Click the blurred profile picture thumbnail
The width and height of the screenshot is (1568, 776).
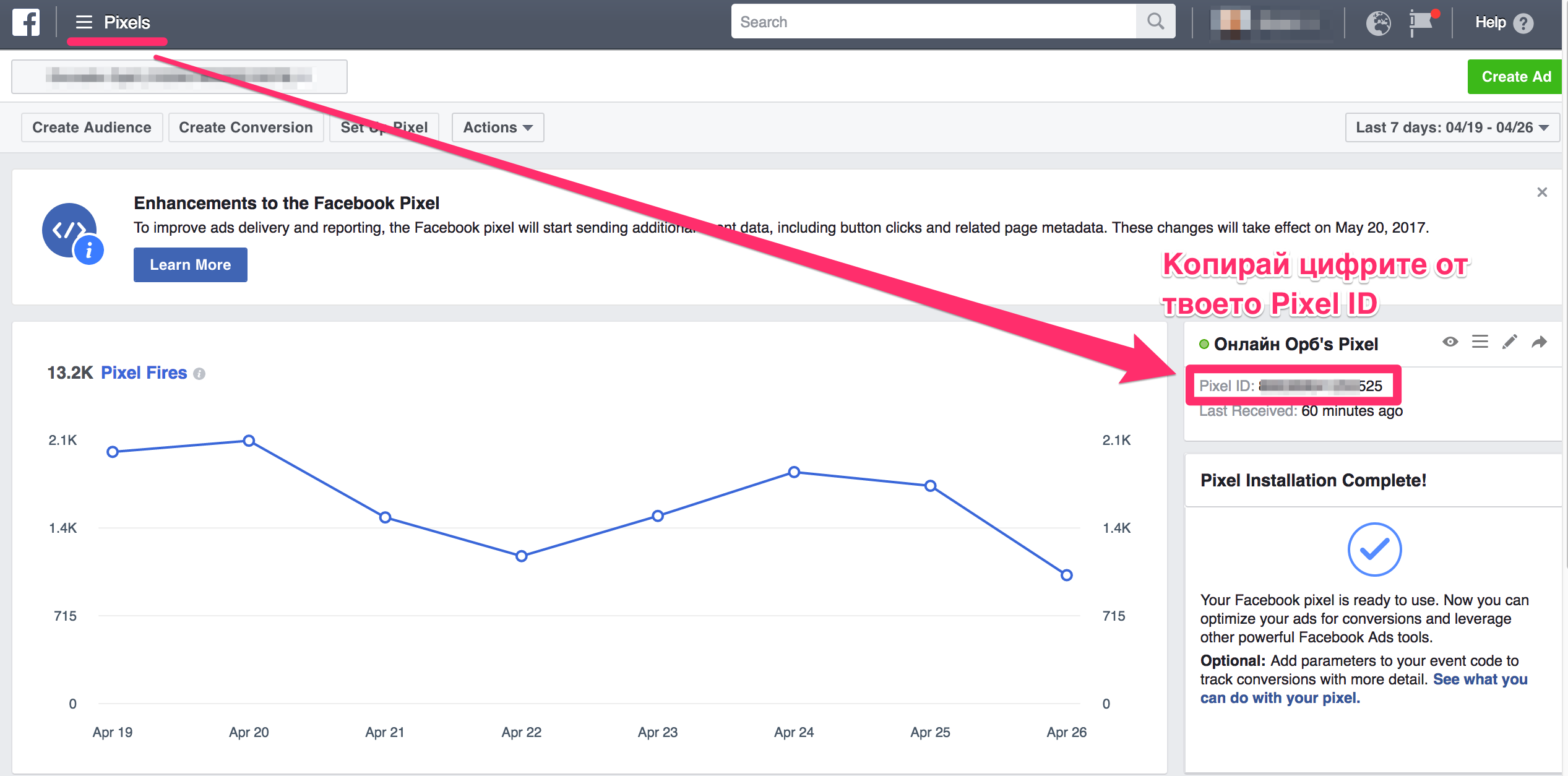[x=1230, y=23]
